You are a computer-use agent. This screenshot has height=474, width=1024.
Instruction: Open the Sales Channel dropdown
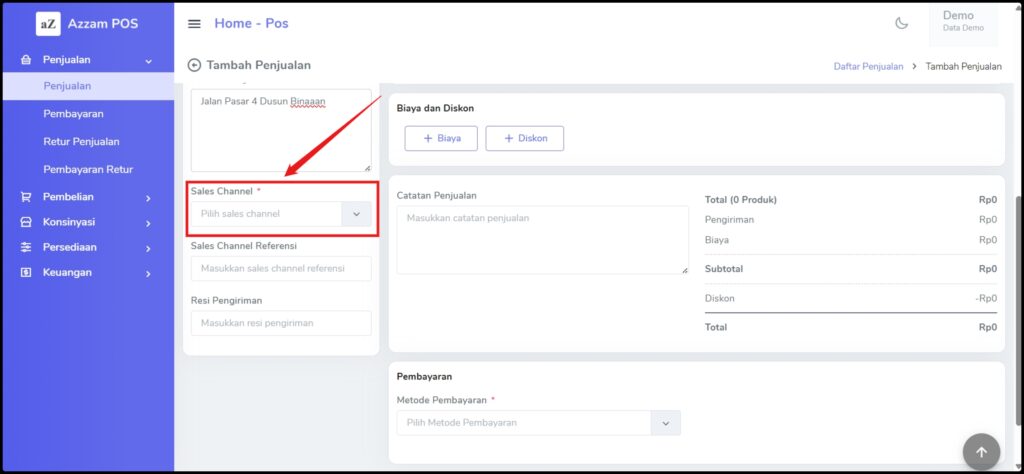coord(280,214)
